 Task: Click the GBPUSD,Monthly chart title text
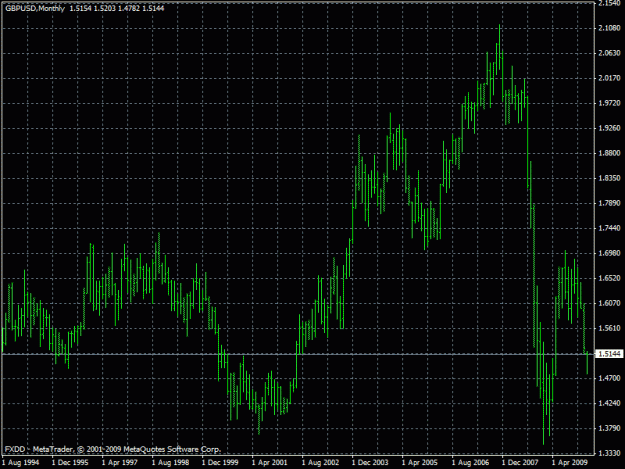(x=35, y=8)
